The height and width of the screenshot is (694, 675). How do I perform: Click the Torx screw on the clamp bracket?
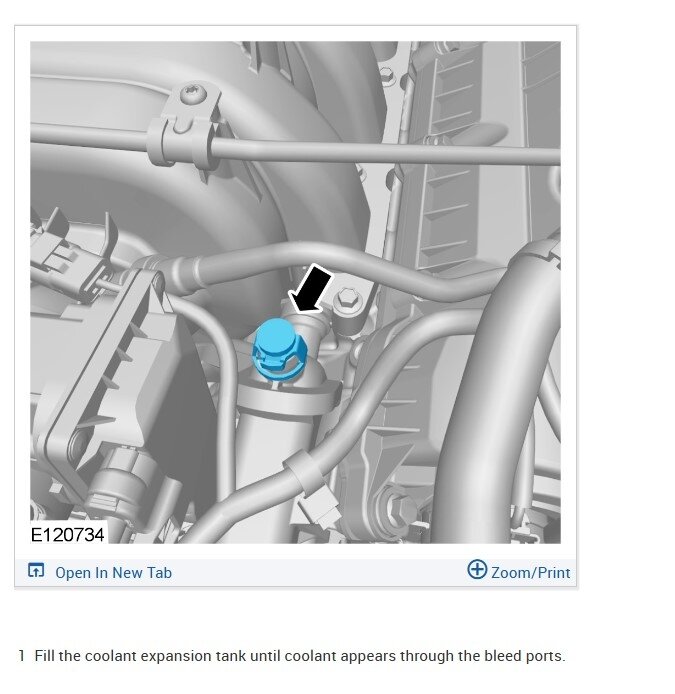coord(194,94)
